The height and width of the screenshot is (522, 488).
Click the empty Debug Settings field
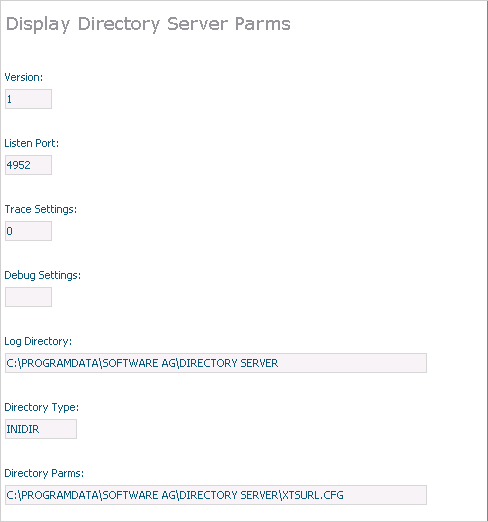coord(28,297)
